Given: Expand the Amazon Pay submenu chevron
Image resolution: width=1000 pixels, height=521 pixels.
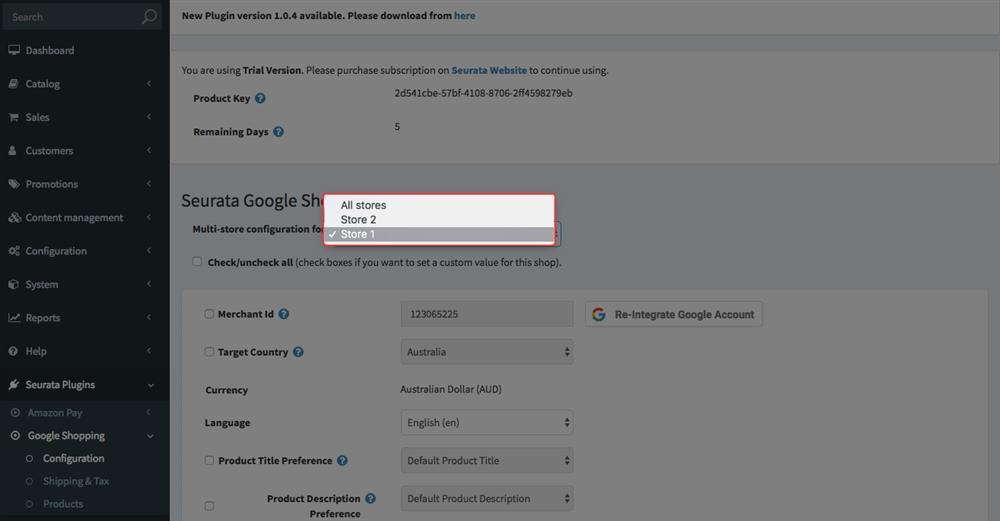Looking at the screenshot, I should point(149,413).
